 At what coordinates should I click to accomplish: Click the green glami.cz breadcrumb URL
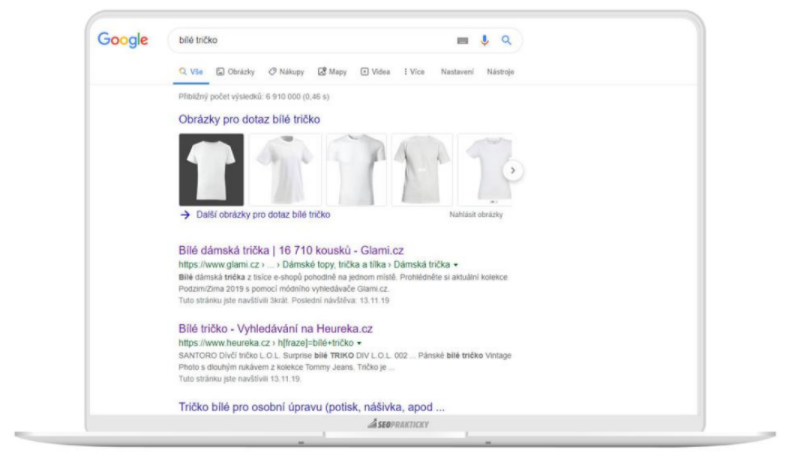pyautogui.click(x=314, y=264)
